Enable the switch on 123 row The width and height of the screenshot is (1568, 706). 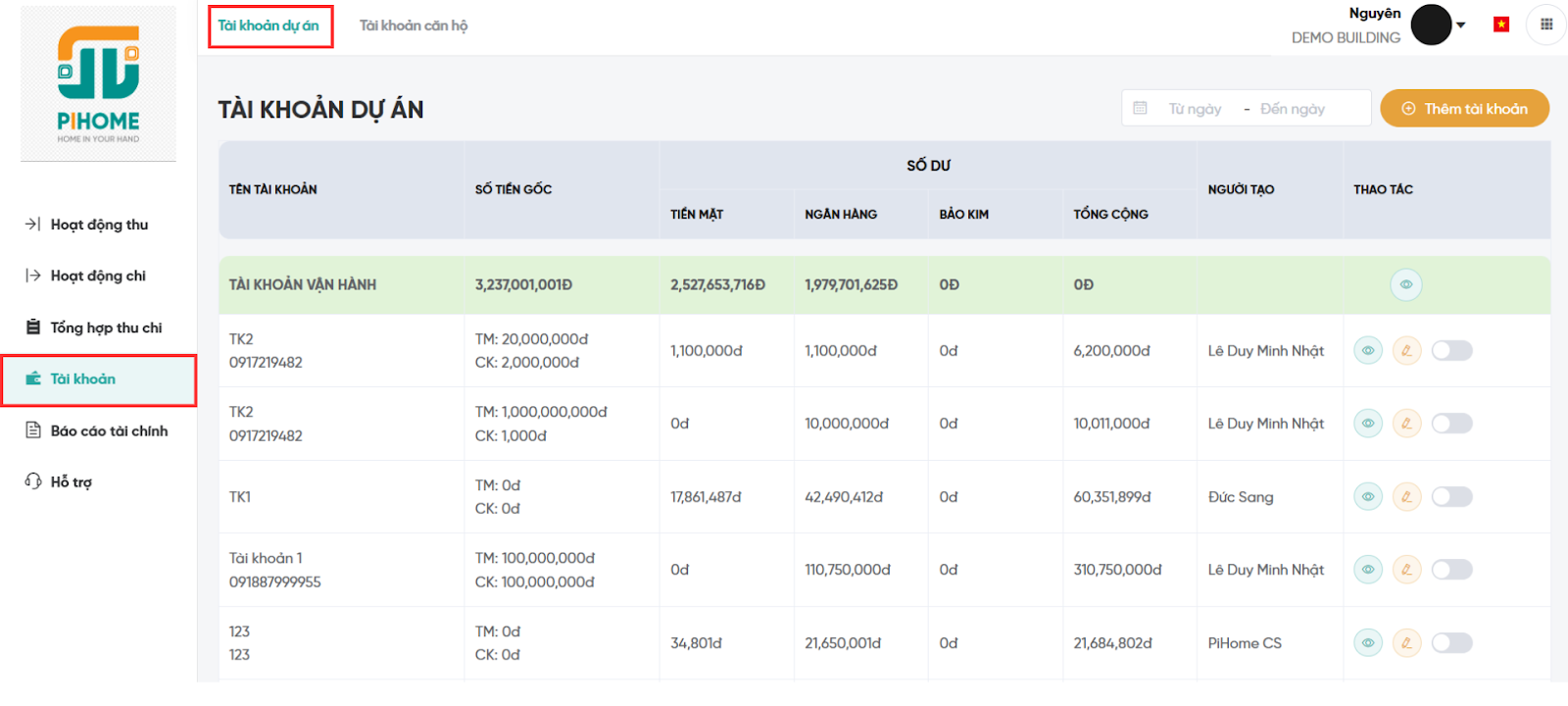pyautogui.click(x=1451, y=643)
